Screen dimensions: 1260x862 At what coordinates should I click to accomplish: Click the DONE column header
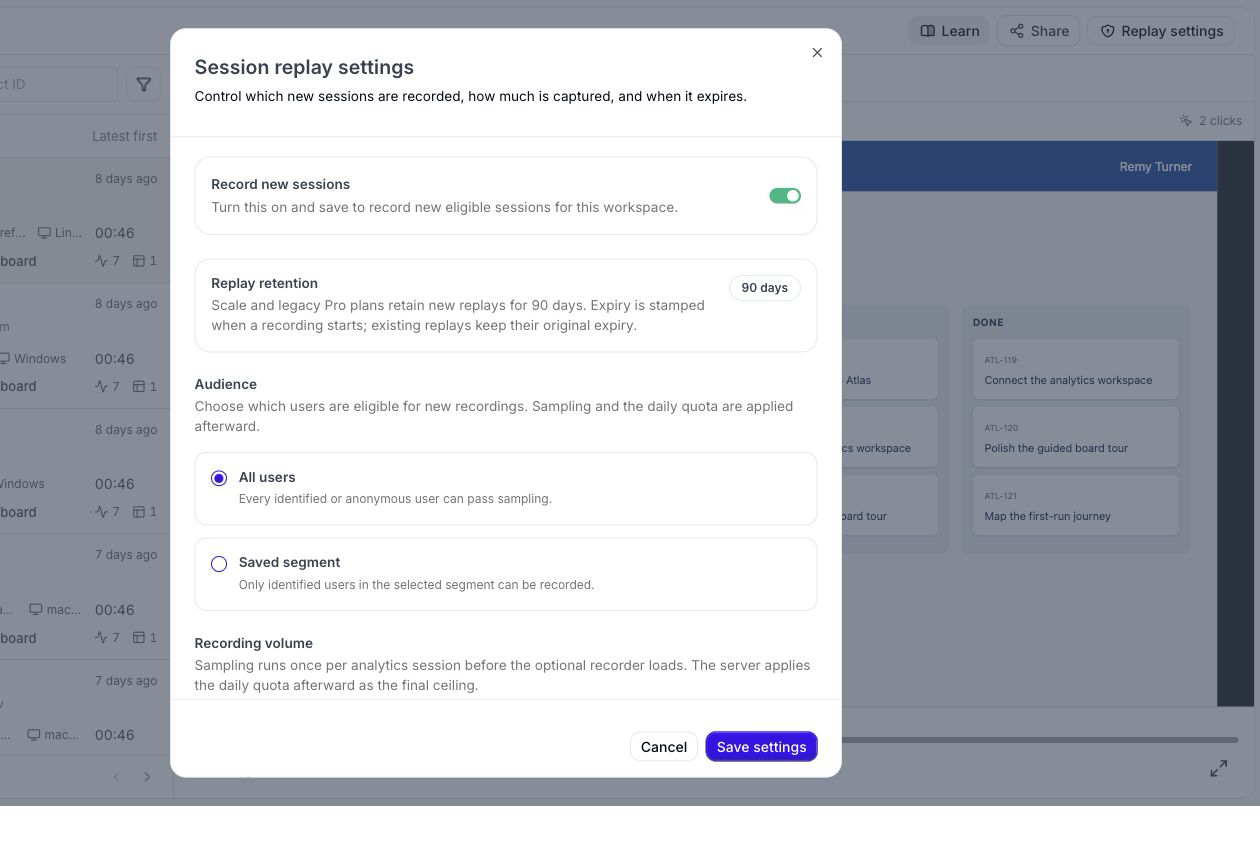988,323
